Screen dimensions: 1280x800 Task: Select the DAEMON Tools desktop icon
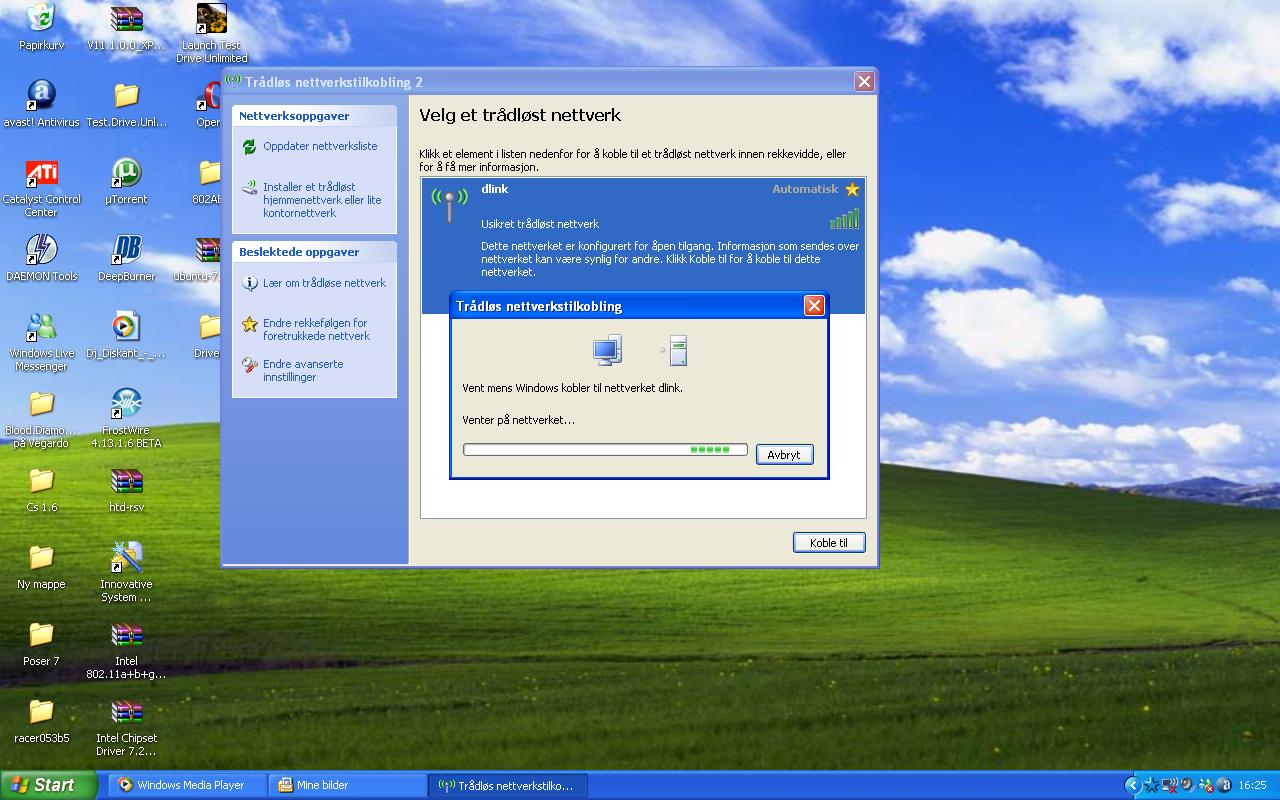click(41, 258)
